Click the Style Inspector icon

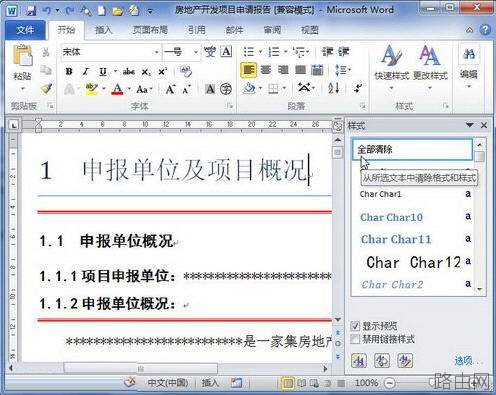click(x=382, y=361)
